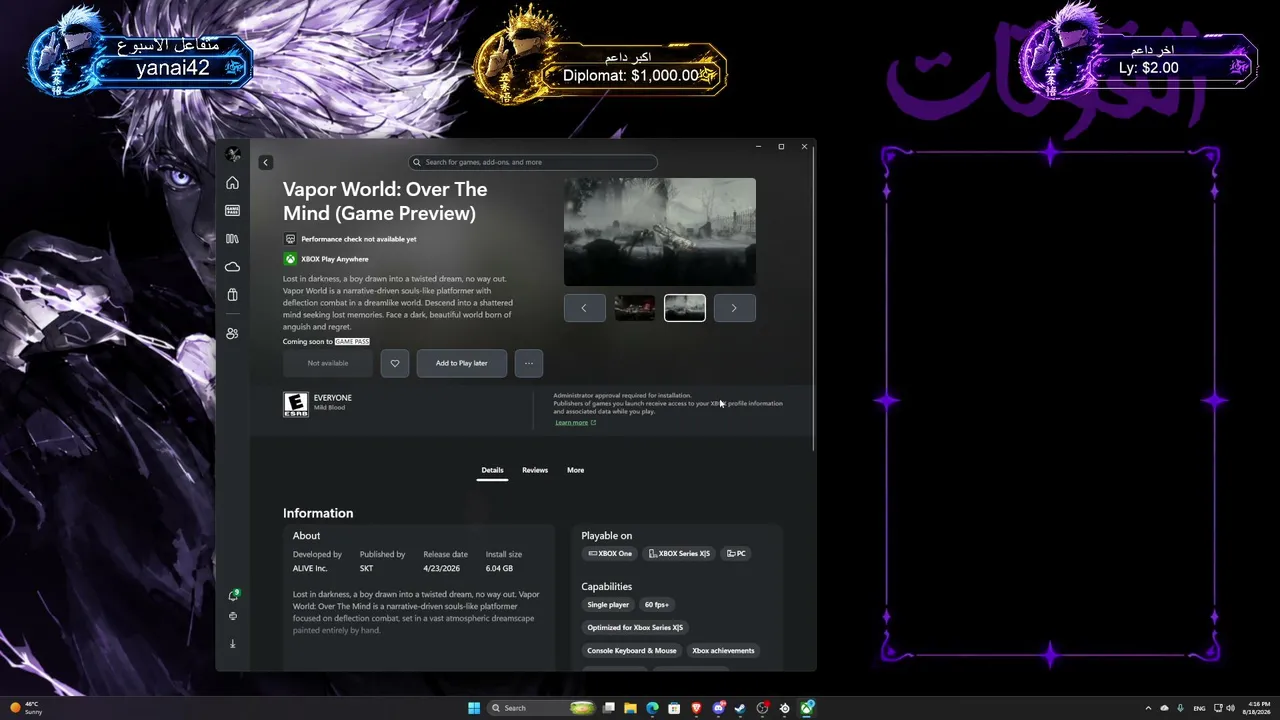The width and height of the screenshot is (1280, 720).
Task: Open the profile avatar in Xbox sidebar
Action: point(233,154)
